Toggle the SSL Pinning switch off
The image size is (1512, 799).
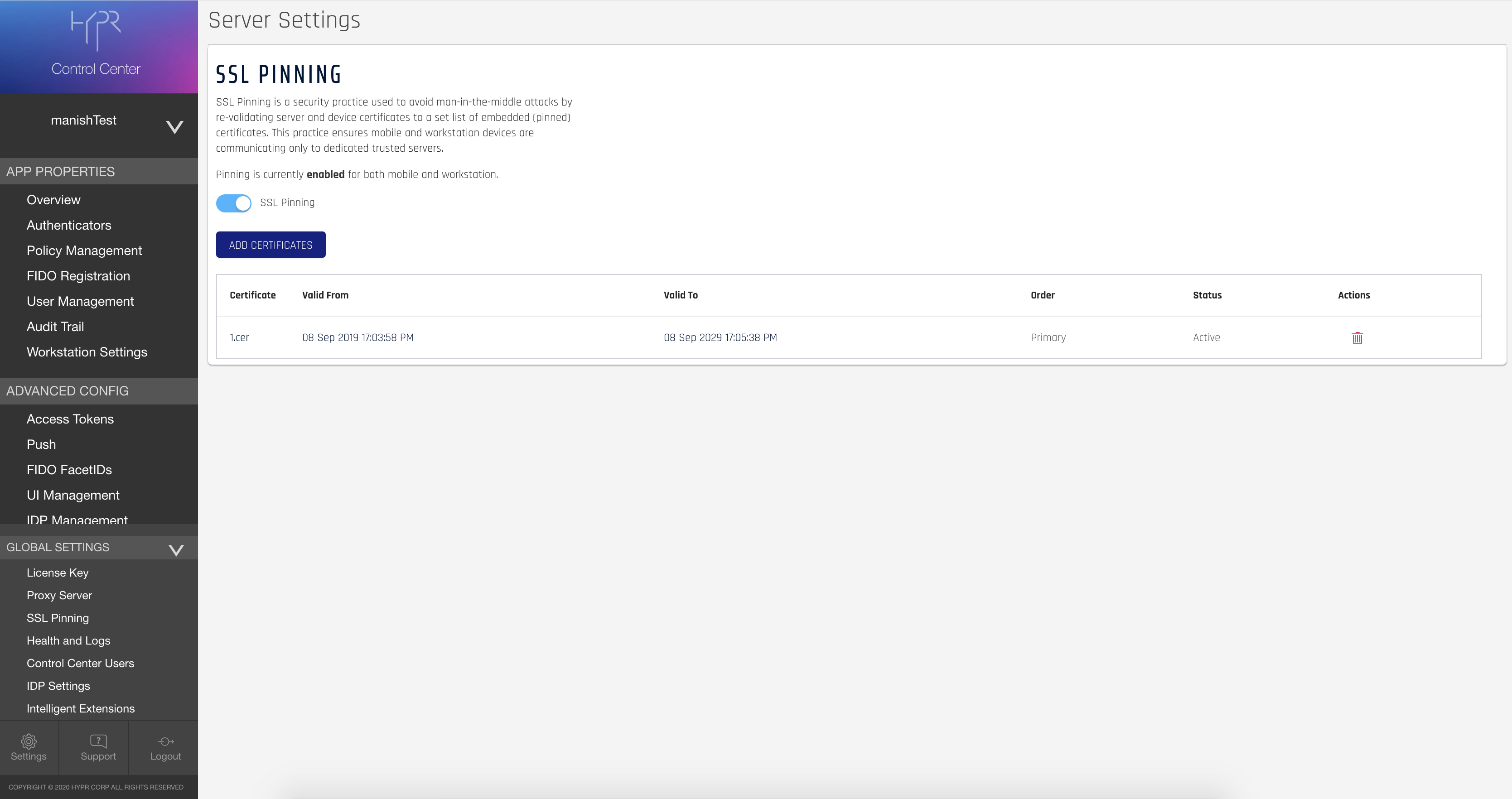click(x=234, y=203)
